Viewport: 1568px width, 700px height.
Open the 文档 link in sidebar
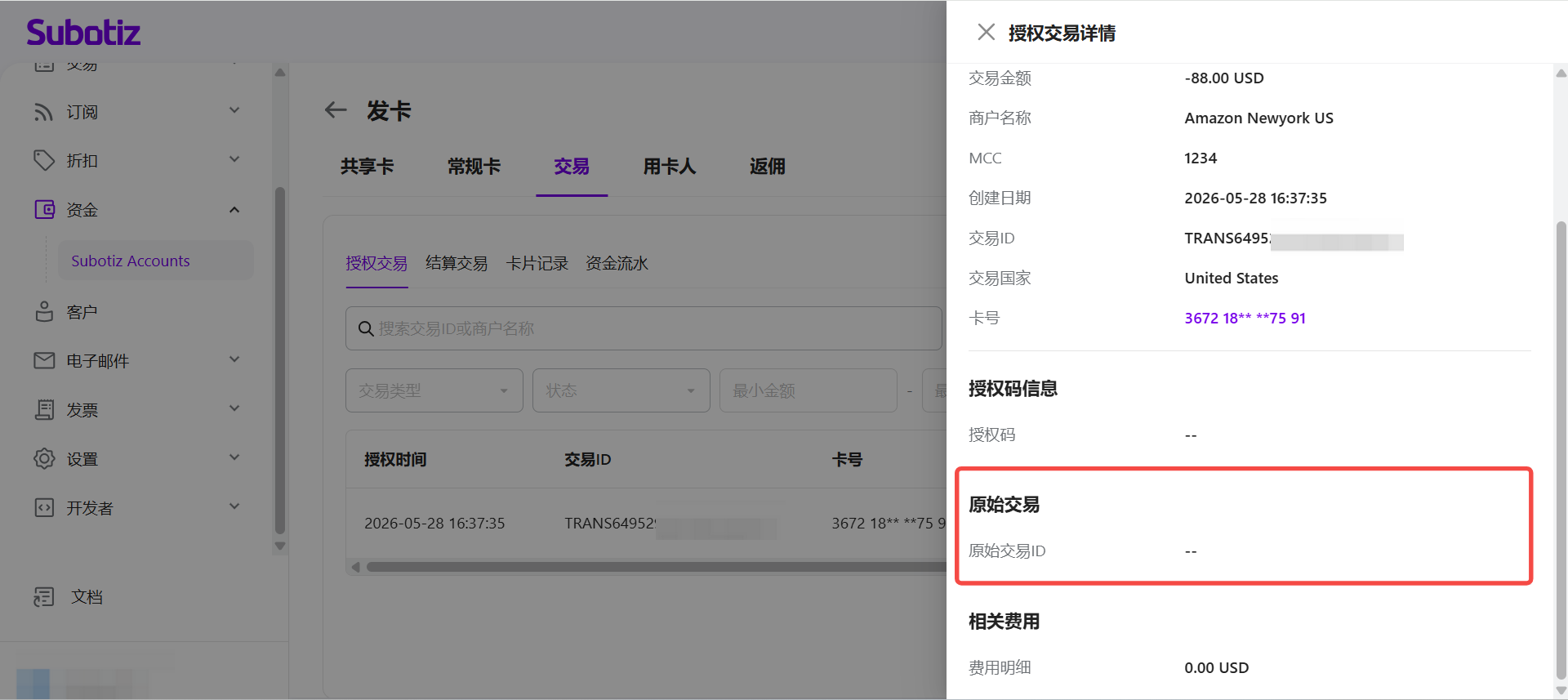pos(87,597)
